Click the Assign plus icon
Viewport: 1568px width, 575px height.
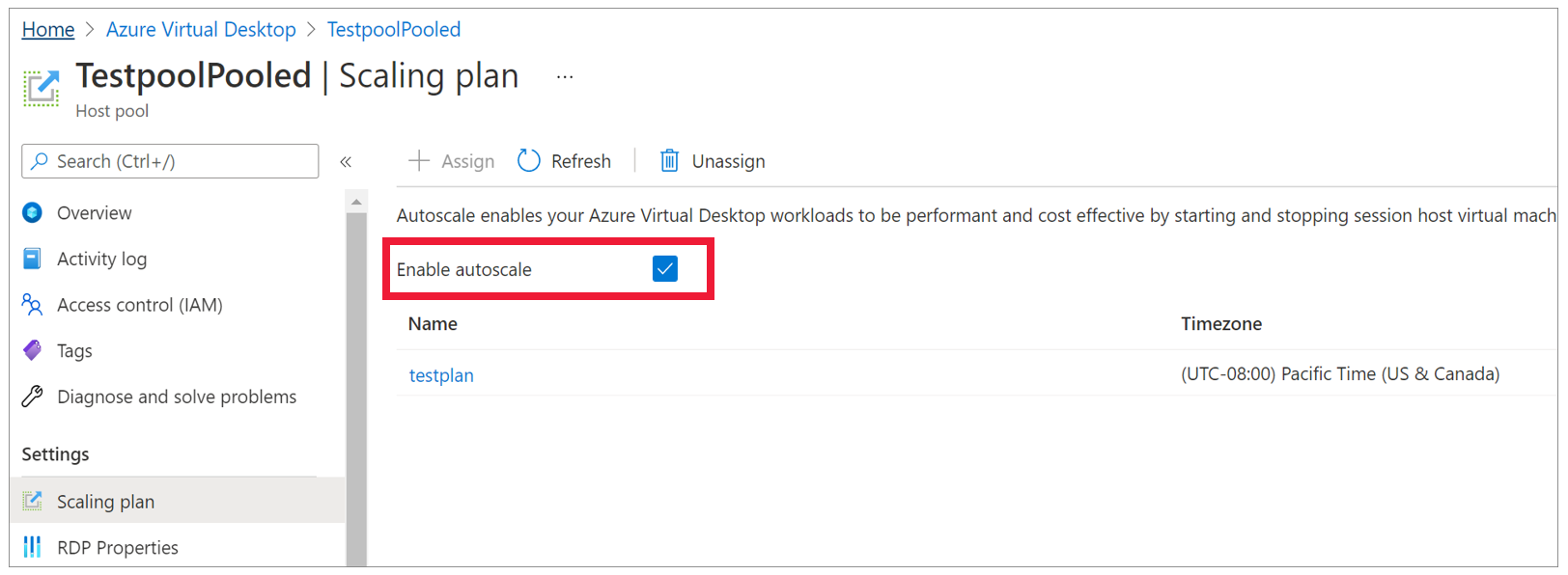click(x=418, y=160)
